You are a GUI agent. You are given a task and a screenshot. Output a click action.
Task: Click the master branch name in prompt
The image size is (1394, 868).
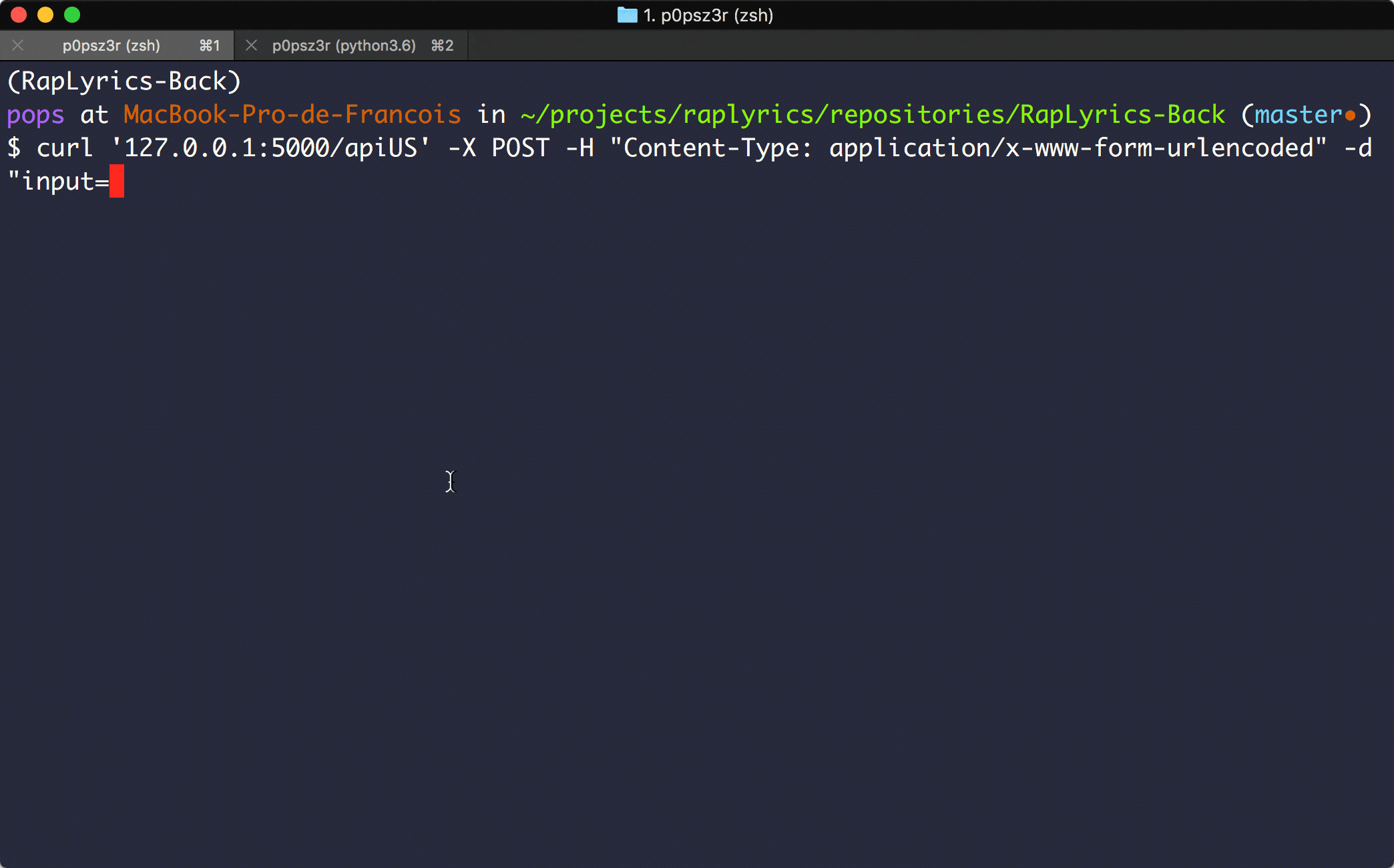click(x=1298, y=115)
